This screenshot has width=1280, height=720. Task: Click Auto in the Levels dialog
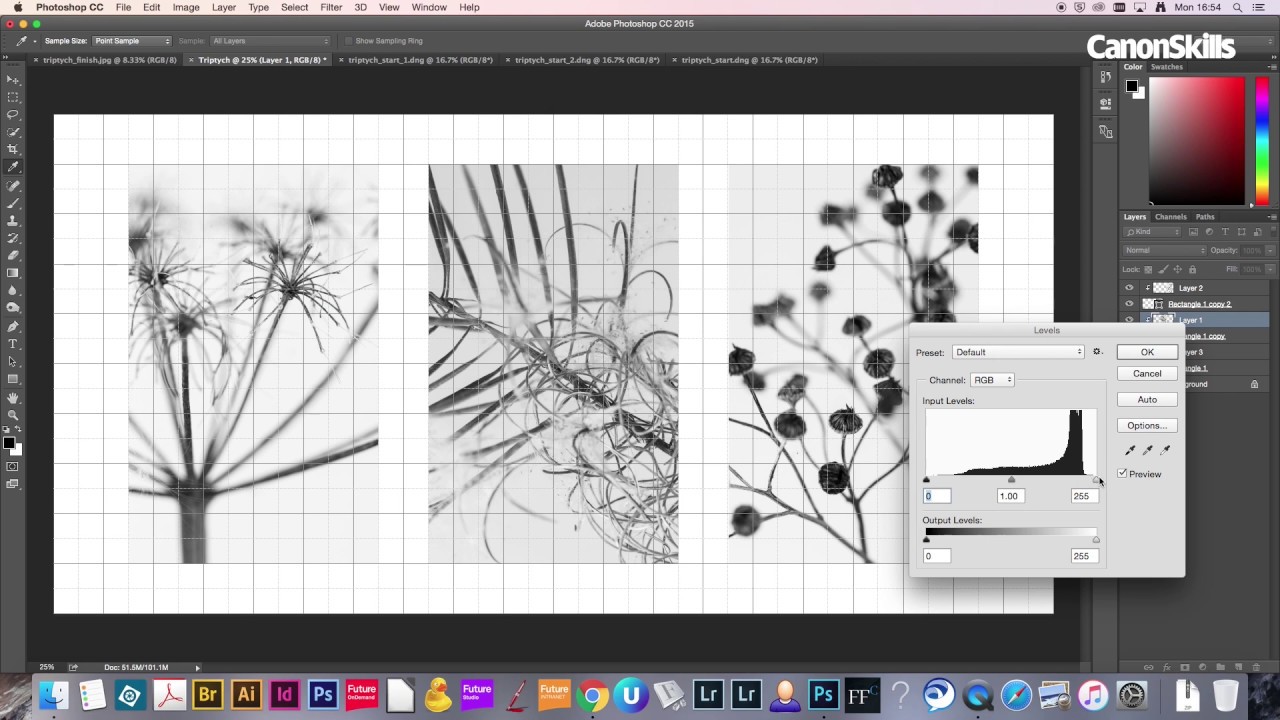pos(1147,400)
